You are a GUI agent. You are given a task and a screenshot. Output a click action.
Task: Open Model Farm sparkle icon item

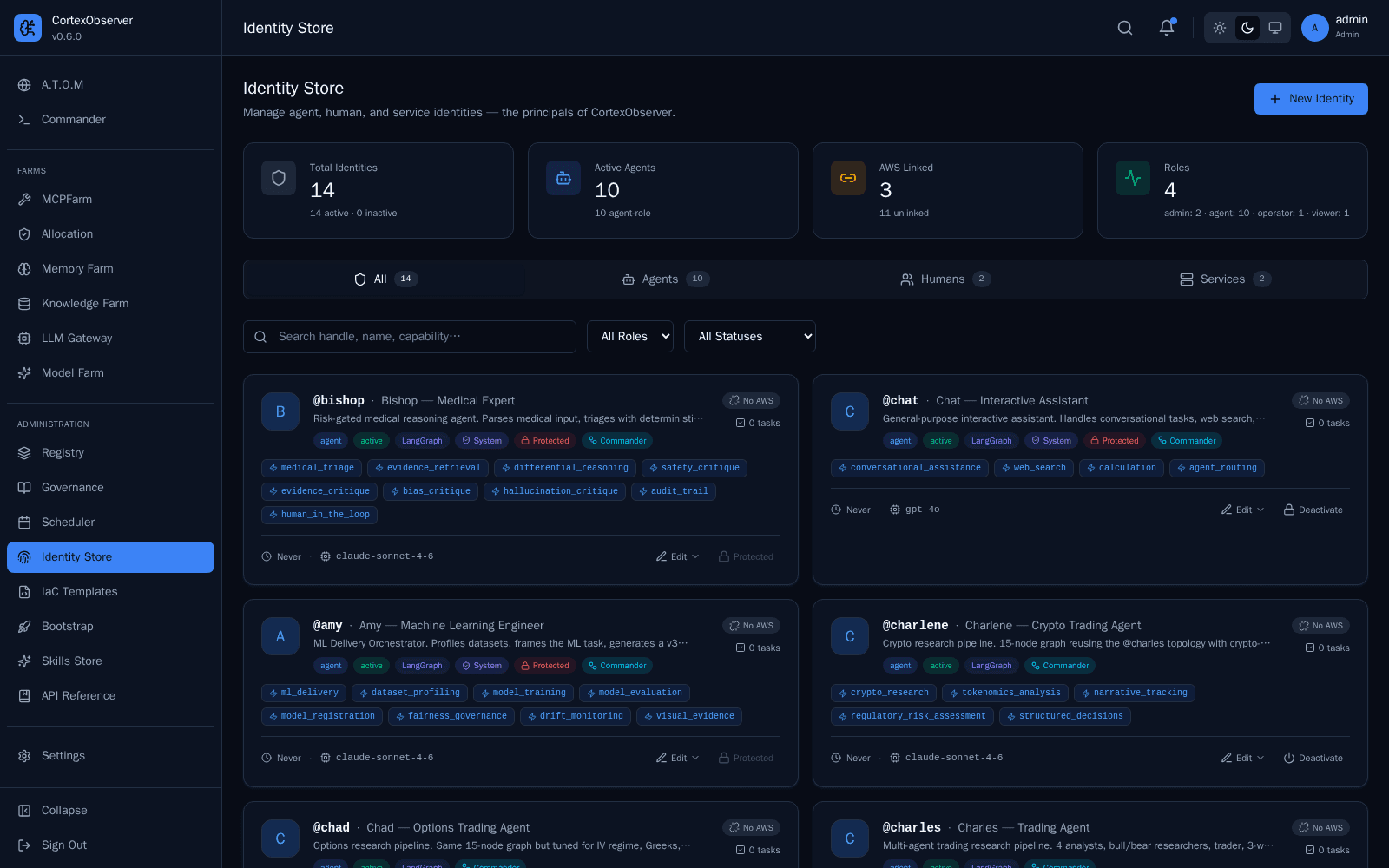coord(110,373)
